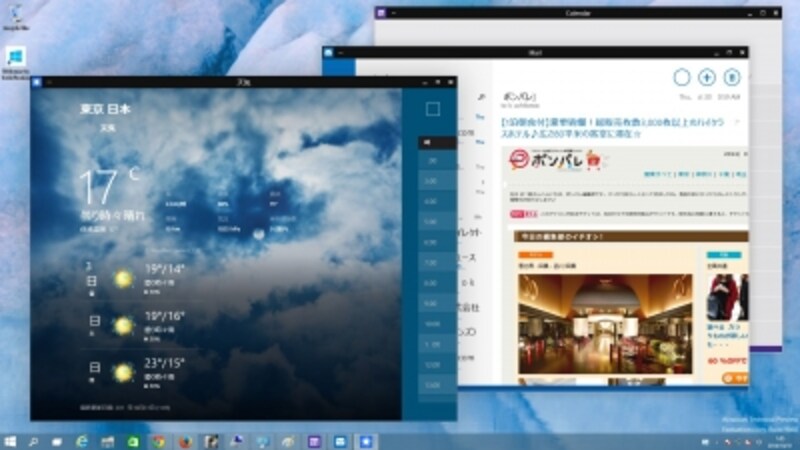Open Welcome to Tech Preview desktop shortcut
The width and height of the screenshot is (800, 450).
tap(15, 63)
